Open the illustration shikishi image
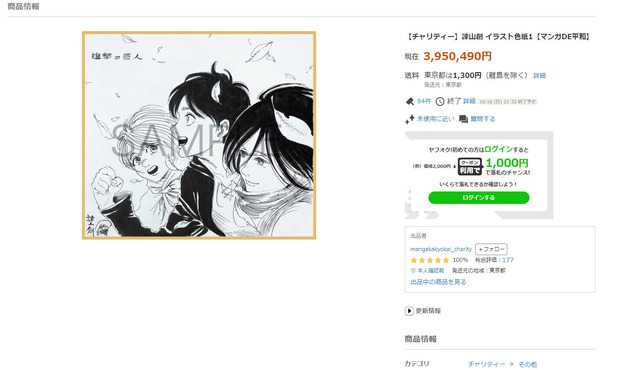Image resolution: width=640 pixels, height=370 pixels. point(199,135)
